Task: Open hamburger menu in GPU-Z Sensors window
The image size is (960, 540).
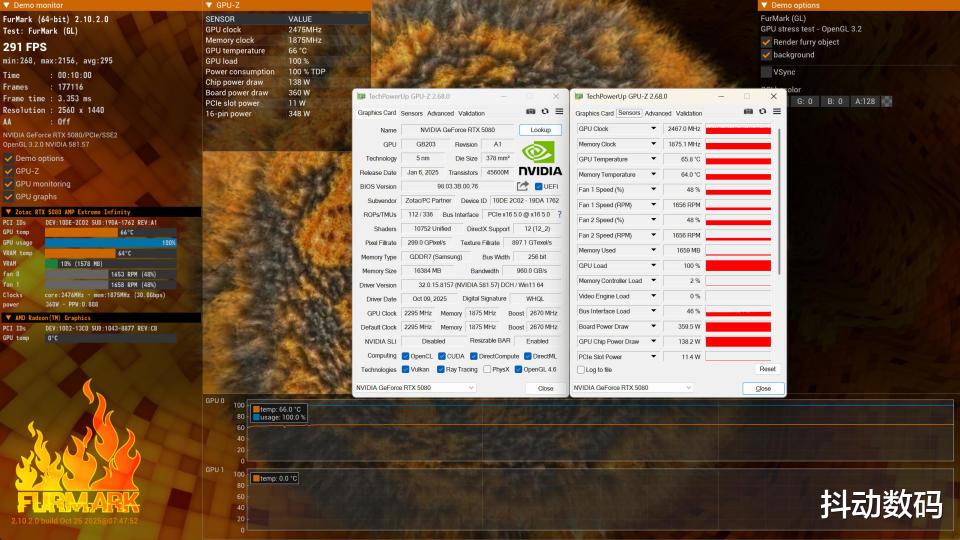Action: [776, 111]
